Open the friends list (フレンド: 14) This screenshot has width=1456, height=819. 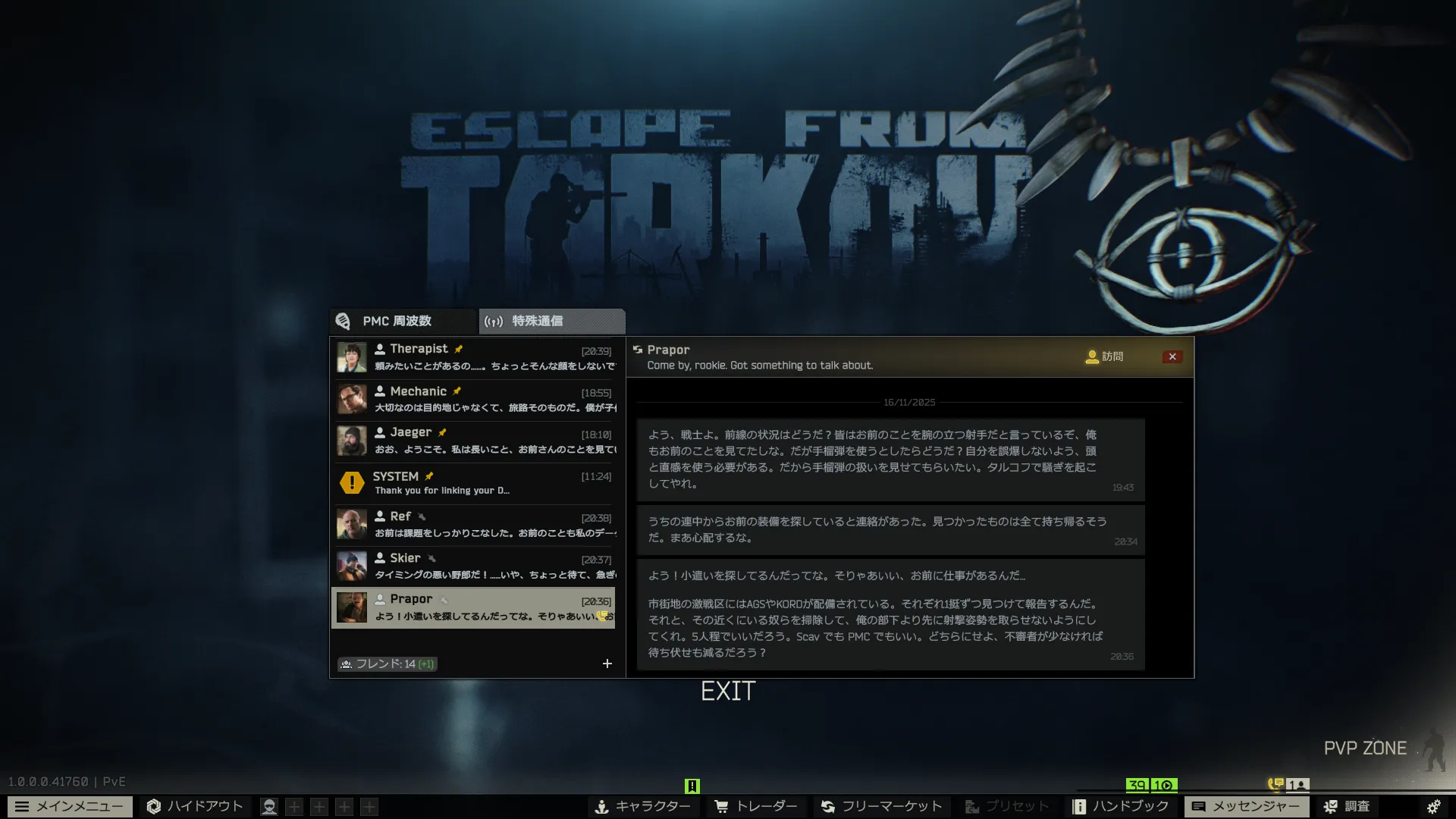click(x=388, y=664)
